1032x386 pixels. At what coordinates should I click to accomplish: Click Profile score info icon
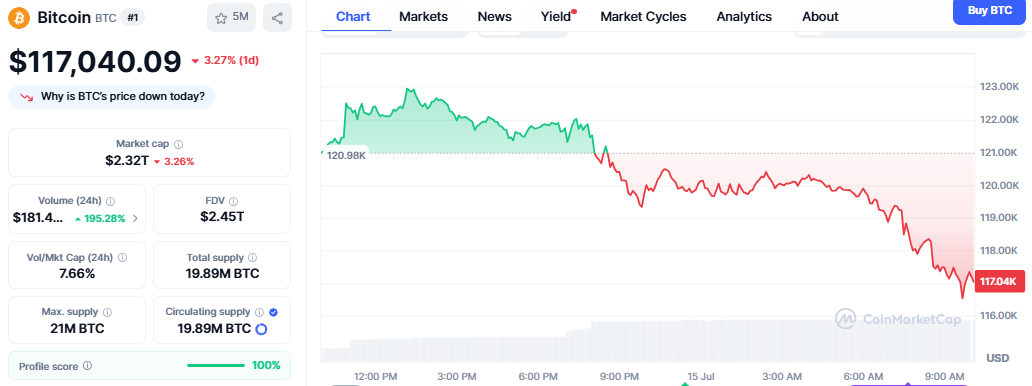coord(88,366)
